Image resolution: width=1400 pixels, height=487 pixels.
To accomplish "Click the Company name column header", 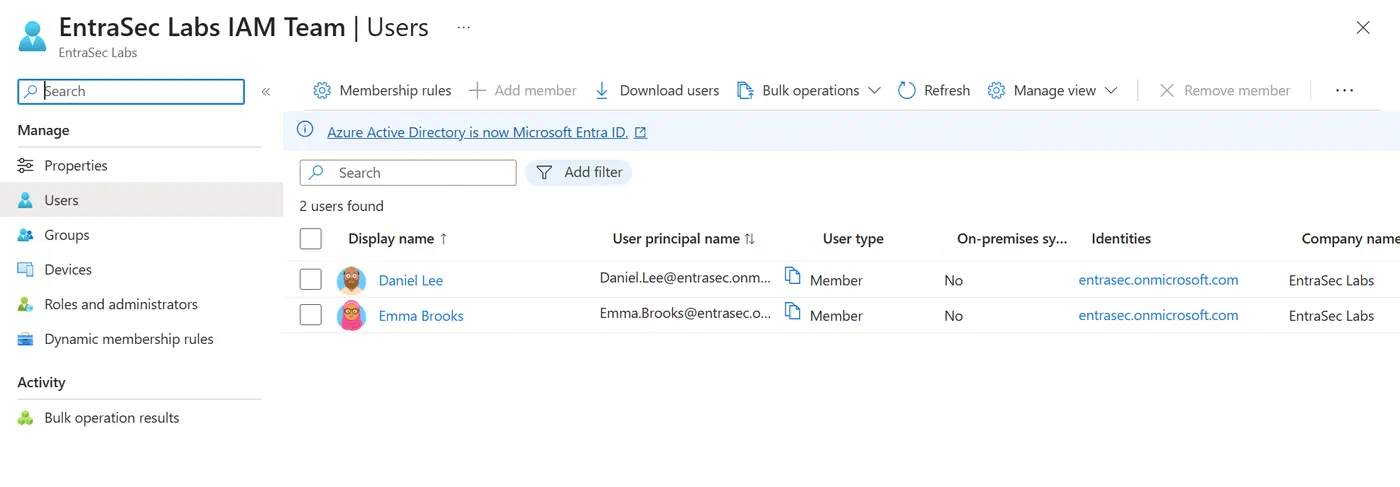I will (1350, 239).
